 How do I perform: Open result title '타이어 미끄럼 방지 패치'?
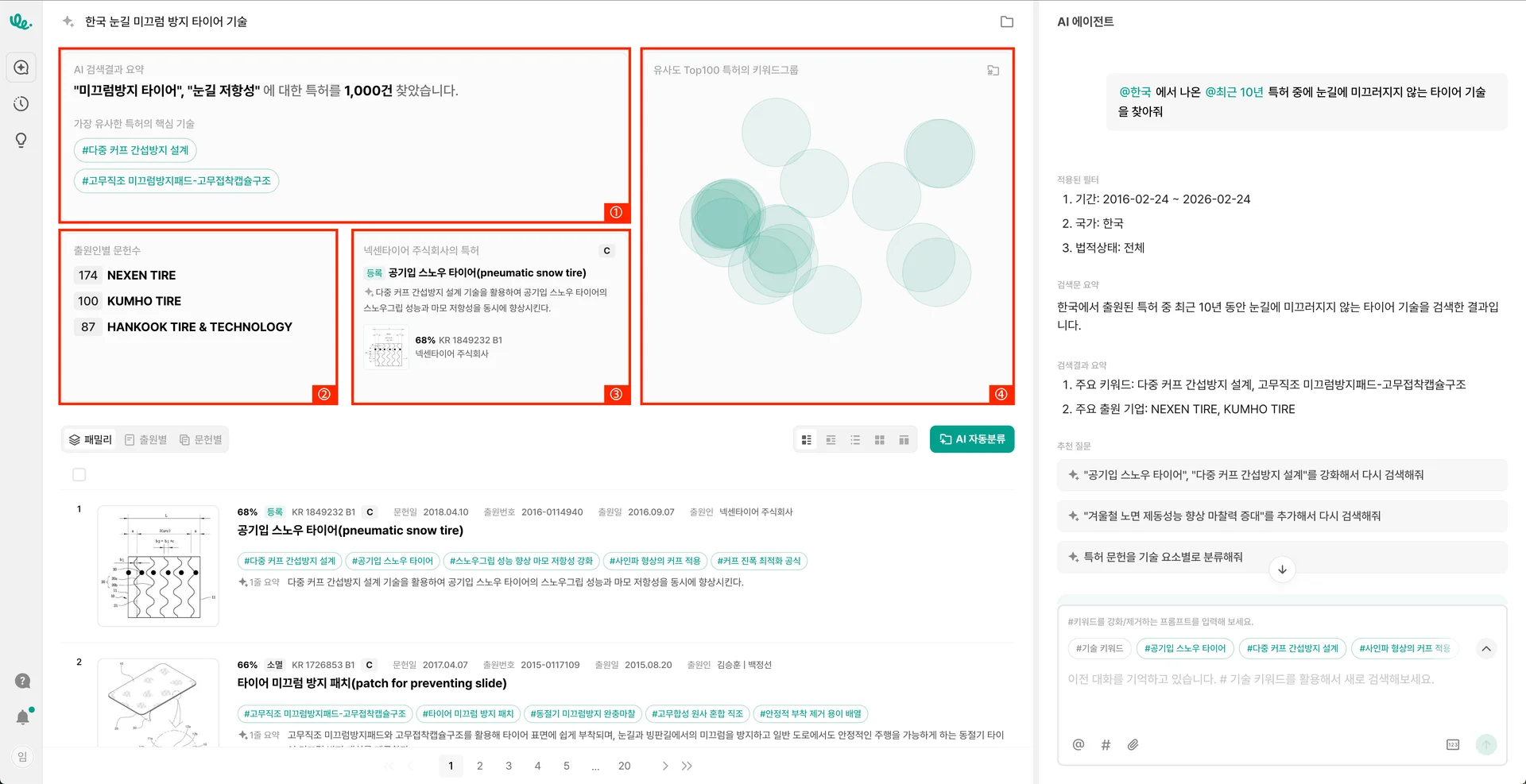coord(372,683)
